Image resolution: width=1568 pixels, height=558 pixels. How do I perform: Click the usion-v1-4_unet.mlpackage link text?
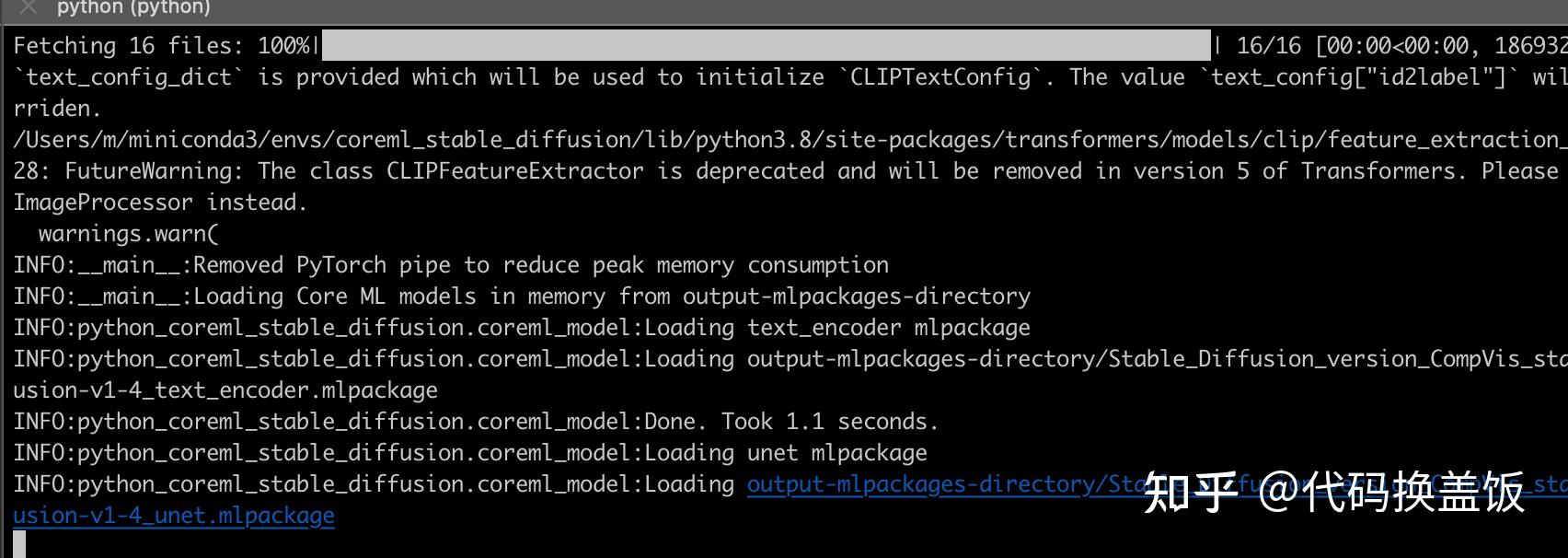tap(174, 516)
